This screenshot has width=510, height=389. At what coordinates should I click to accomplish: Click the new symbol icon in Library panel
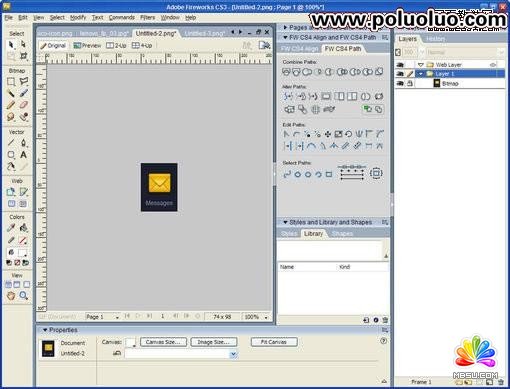tap(366, 320)
